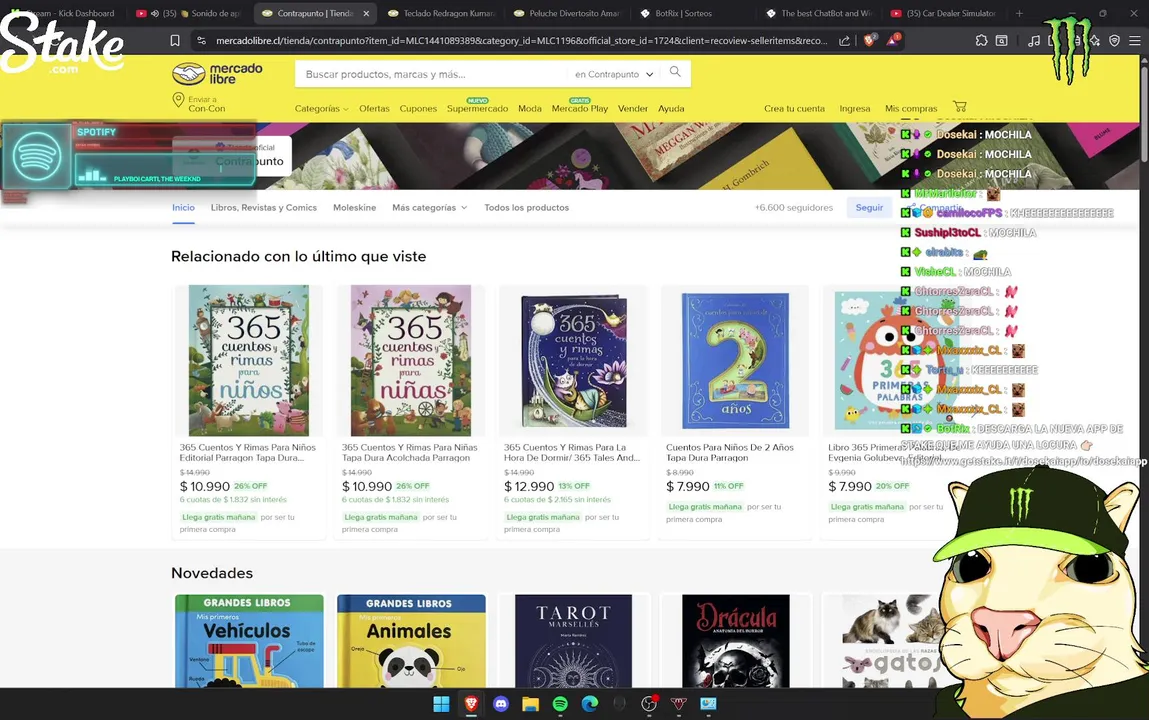Click the Seguir button for the store
Screen dimensions: 1149x720
(x=869, y=207)
